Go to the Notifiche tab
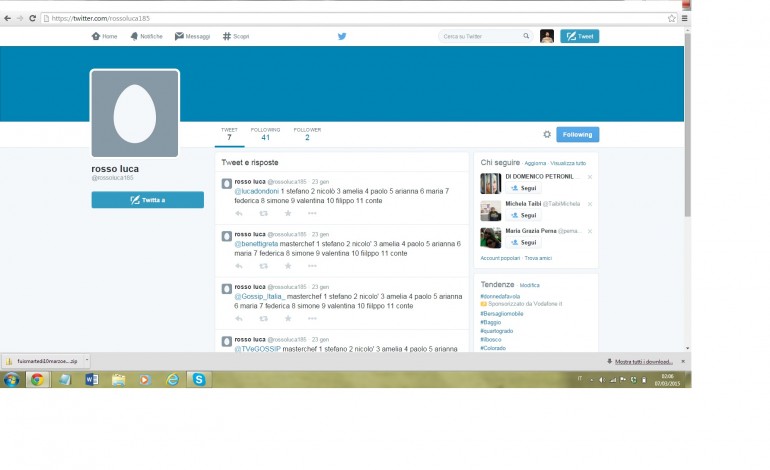 click(146, 36)
